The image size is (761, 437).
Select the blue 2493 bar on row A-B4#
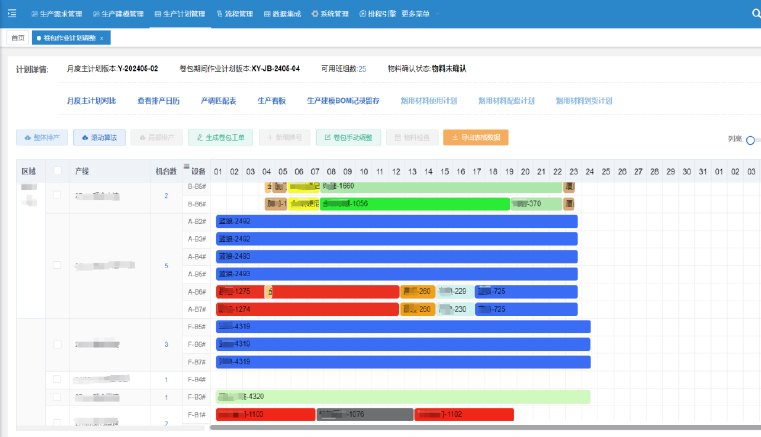(x=397, y=256)
